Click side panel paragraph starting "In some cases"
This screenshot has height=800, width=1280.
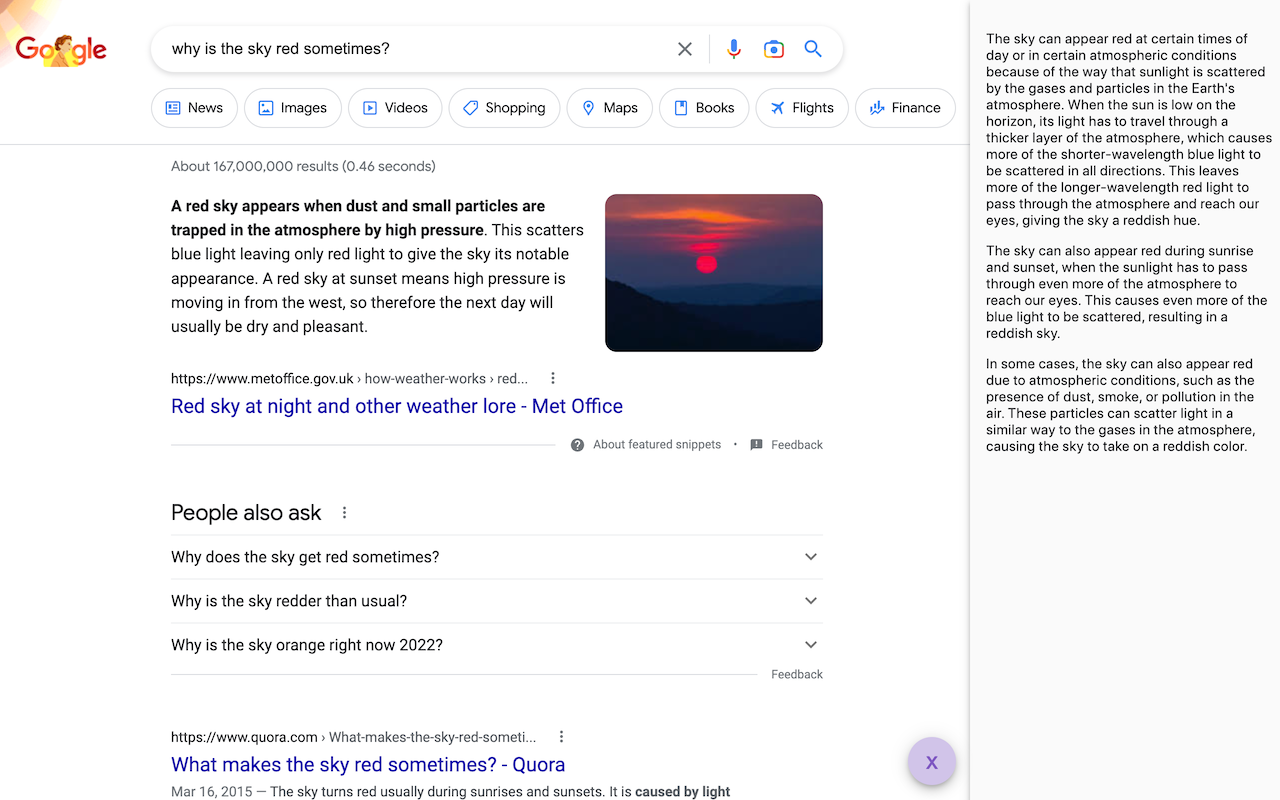(1120, 405)
